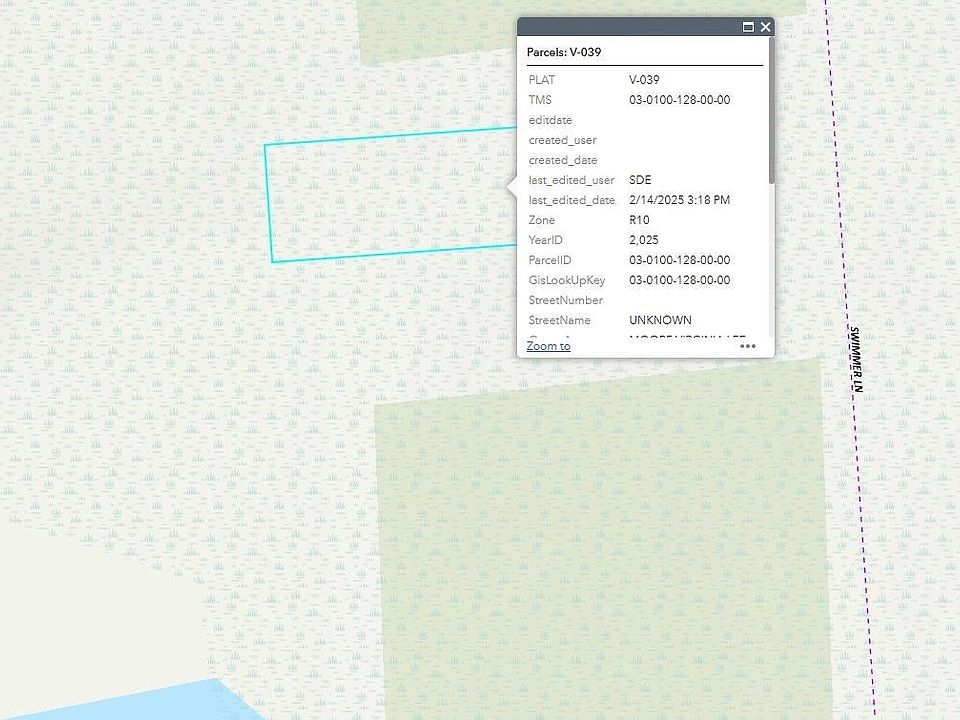Viewport: 960px width, 720px height.
Task: Click the created_date field label
Action: 563,160
